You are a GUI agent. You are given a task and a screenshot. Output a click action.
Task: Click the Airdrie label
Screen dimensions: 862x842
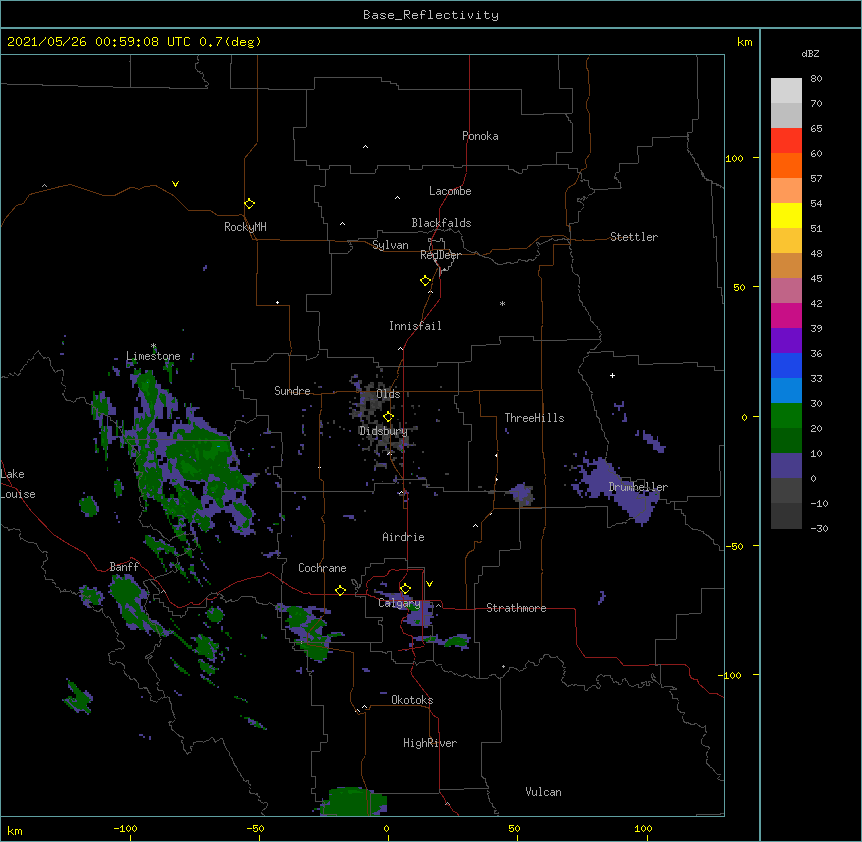[x=404, y=537]
